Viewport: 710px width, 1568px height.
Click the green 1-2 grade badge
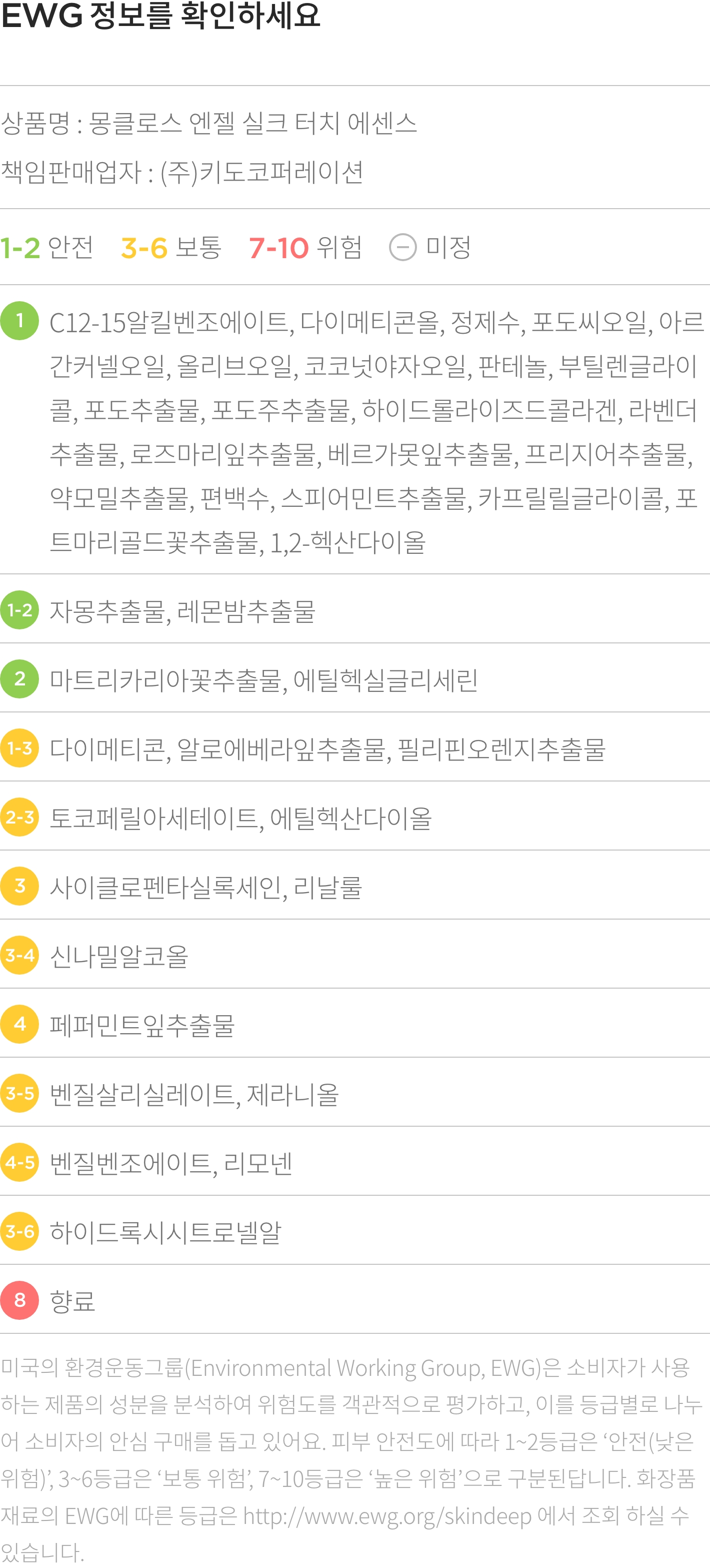click(19, 609)
